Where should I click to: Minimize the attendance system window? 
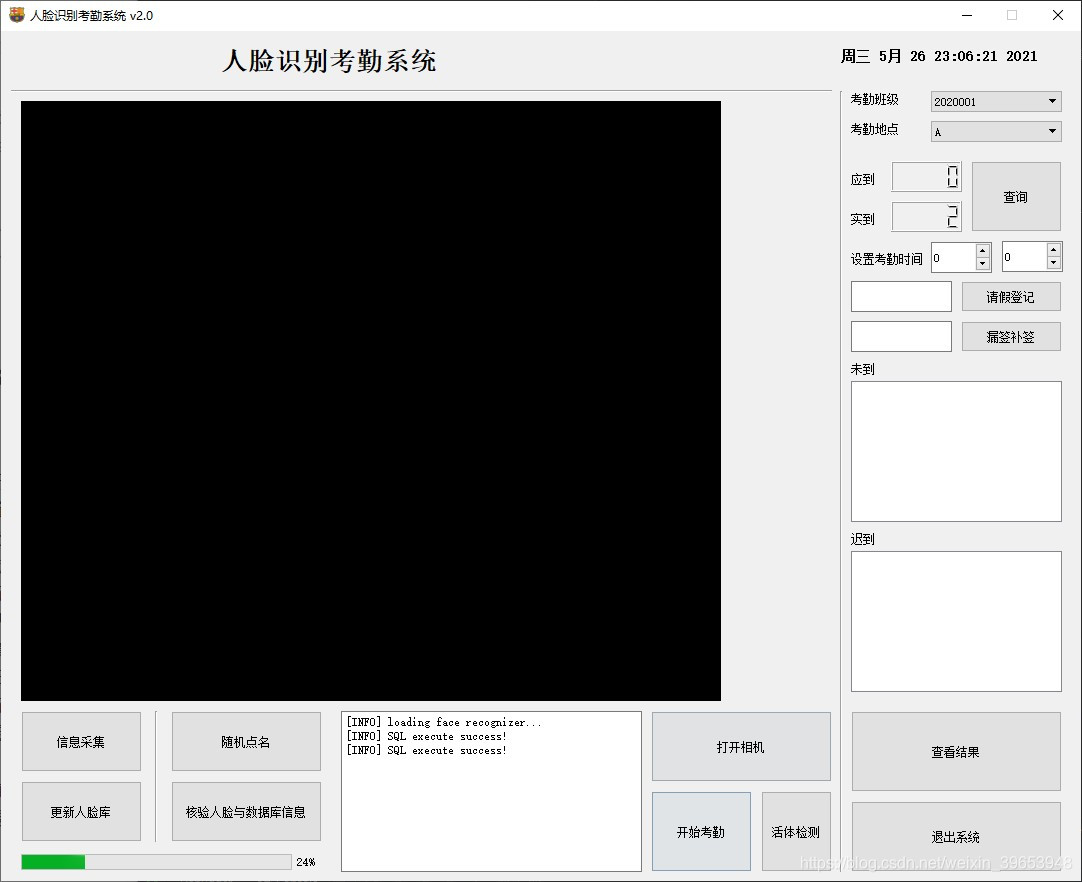coord(967,15)
